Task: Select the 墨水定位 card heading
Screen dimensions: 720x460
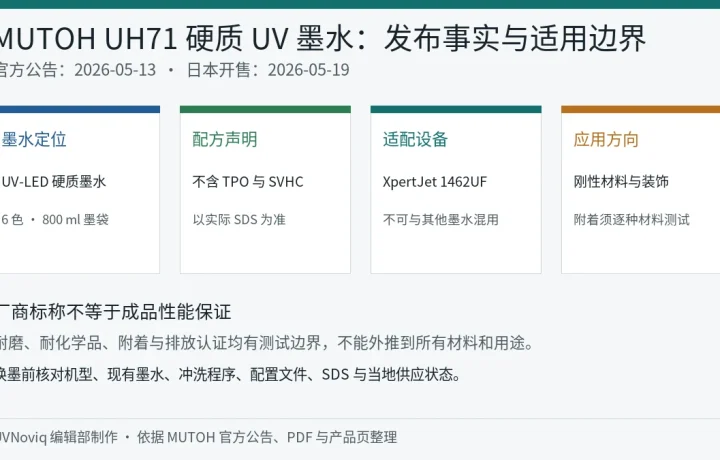Action: 34,140
